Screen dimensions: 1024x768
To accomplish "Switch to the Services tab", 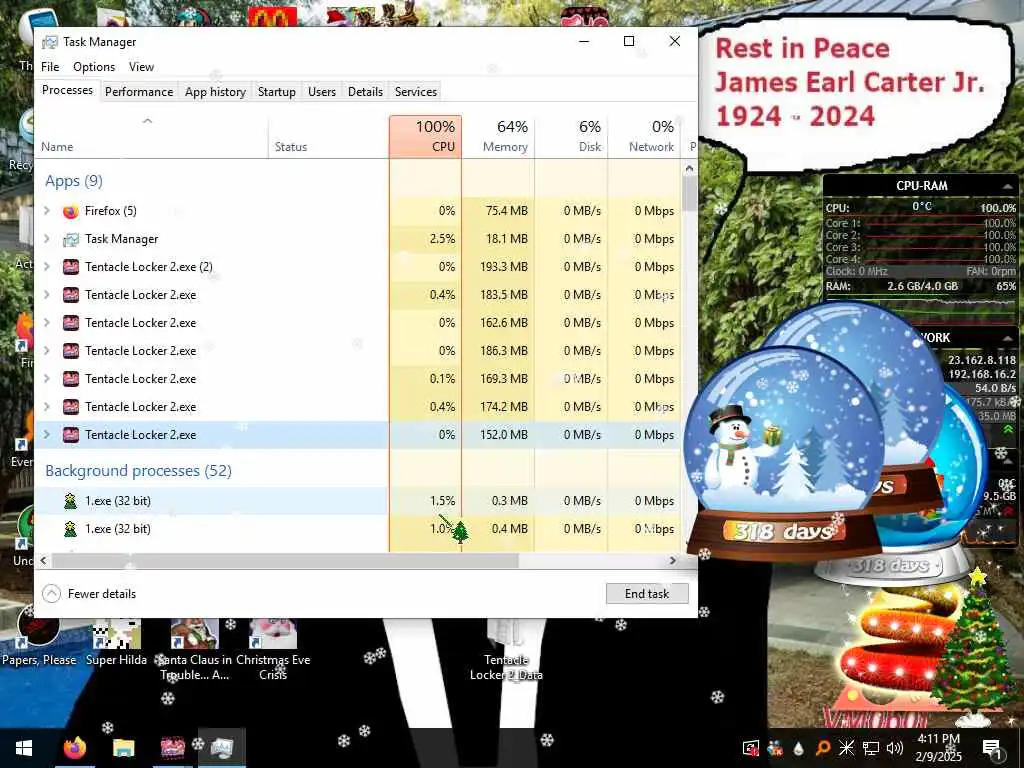I will (416, 92).
